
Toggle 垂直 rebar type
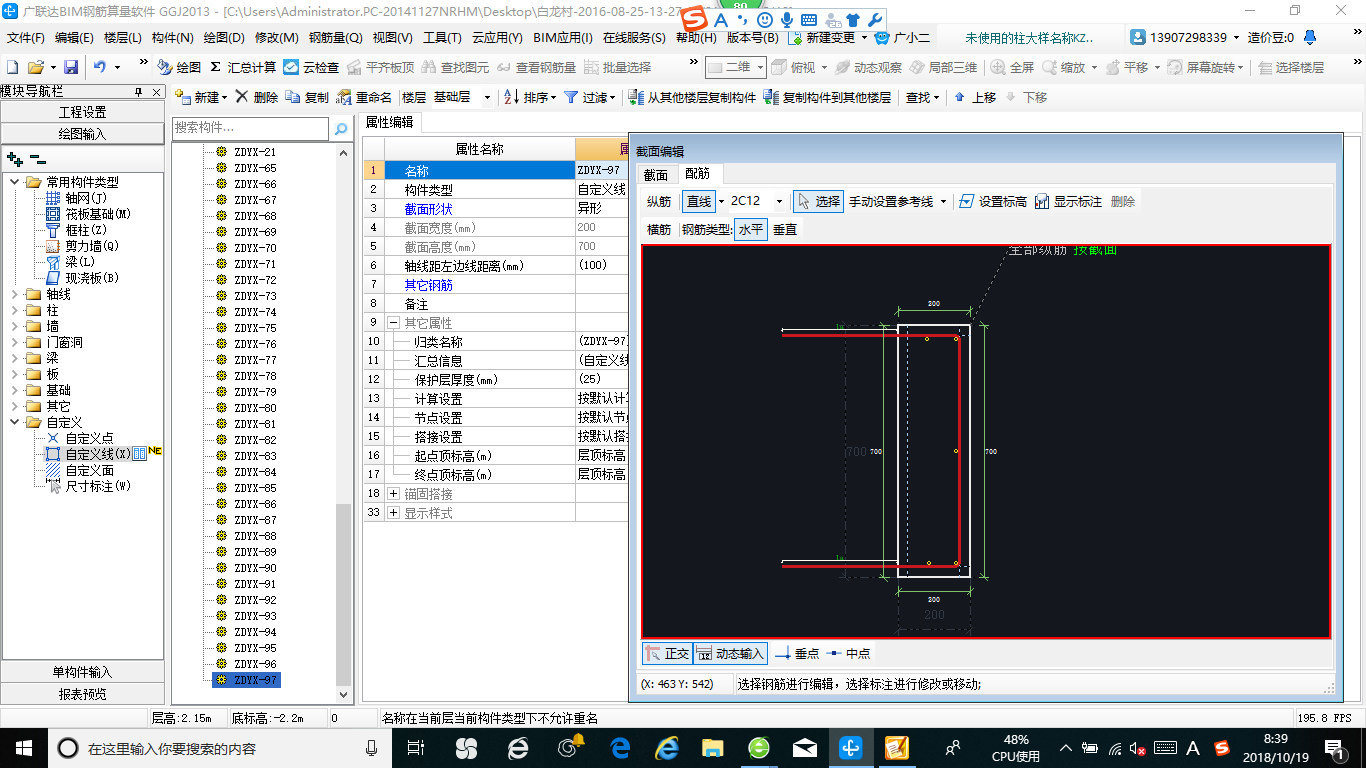pyautogui.click(x=785, y=229)
